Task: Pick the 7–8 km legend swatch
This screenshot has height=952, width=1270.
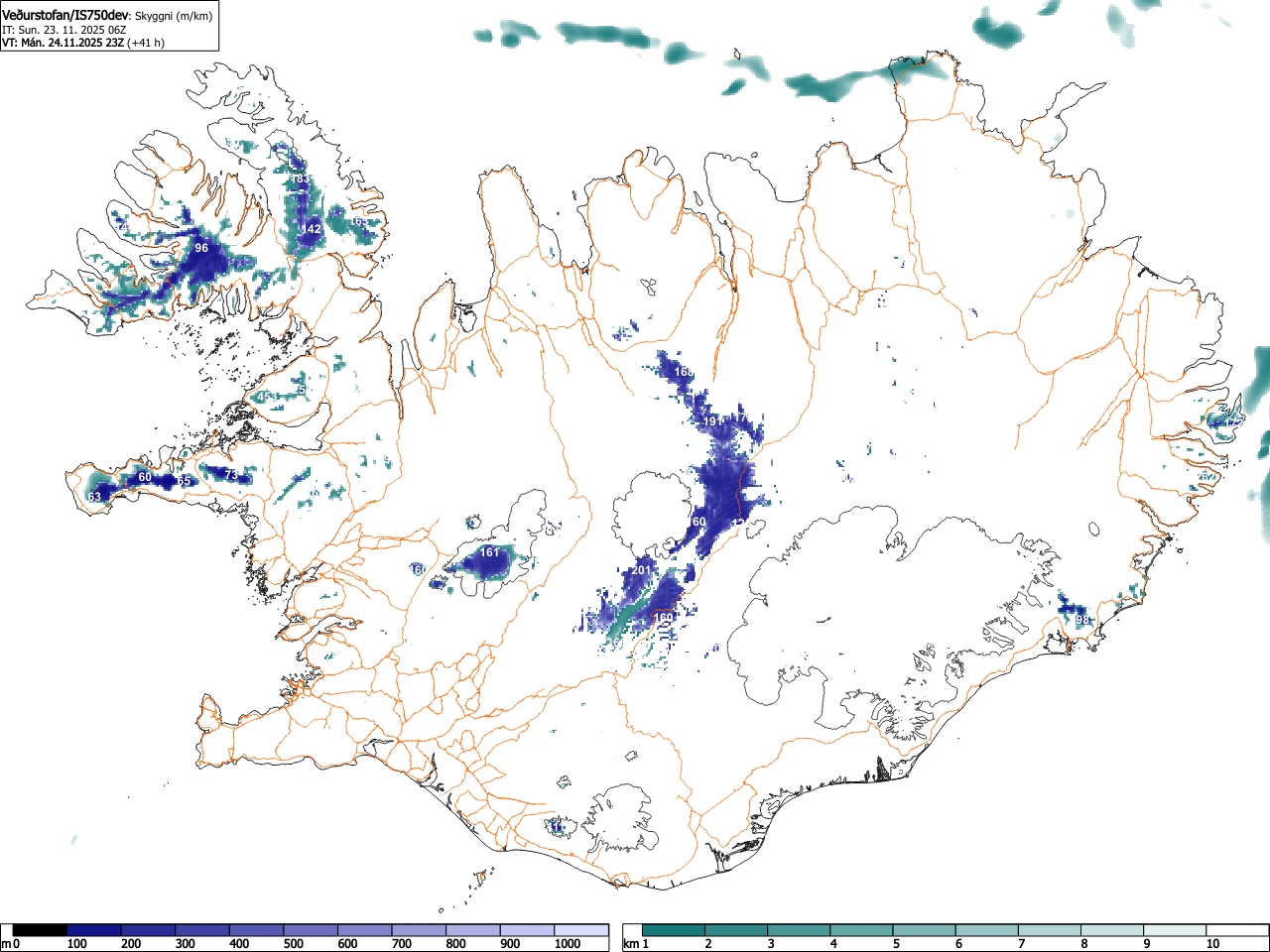Action: [x=1050, y=930]
